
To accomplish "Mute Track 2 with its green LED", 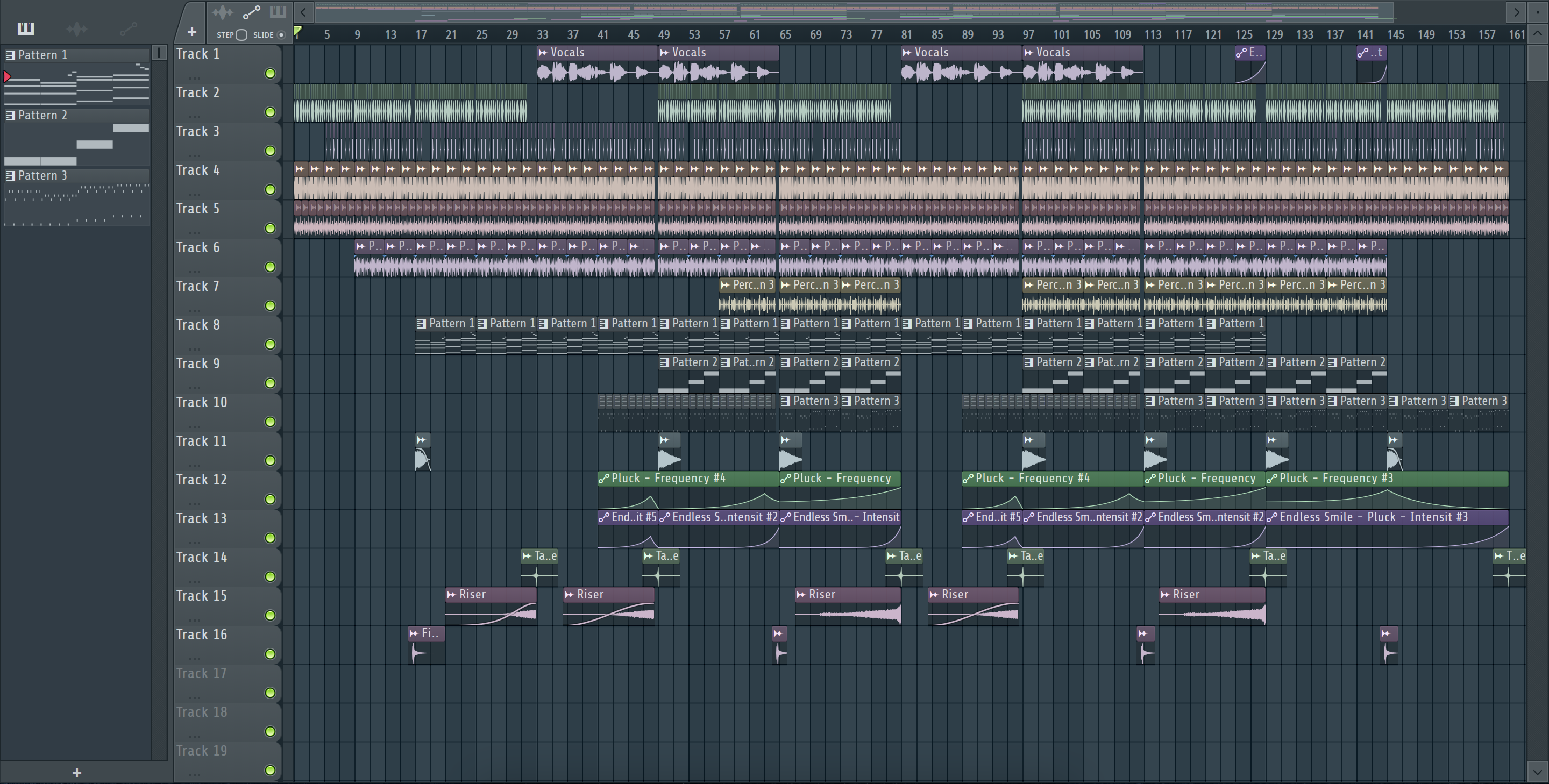I will coord(270,112).
